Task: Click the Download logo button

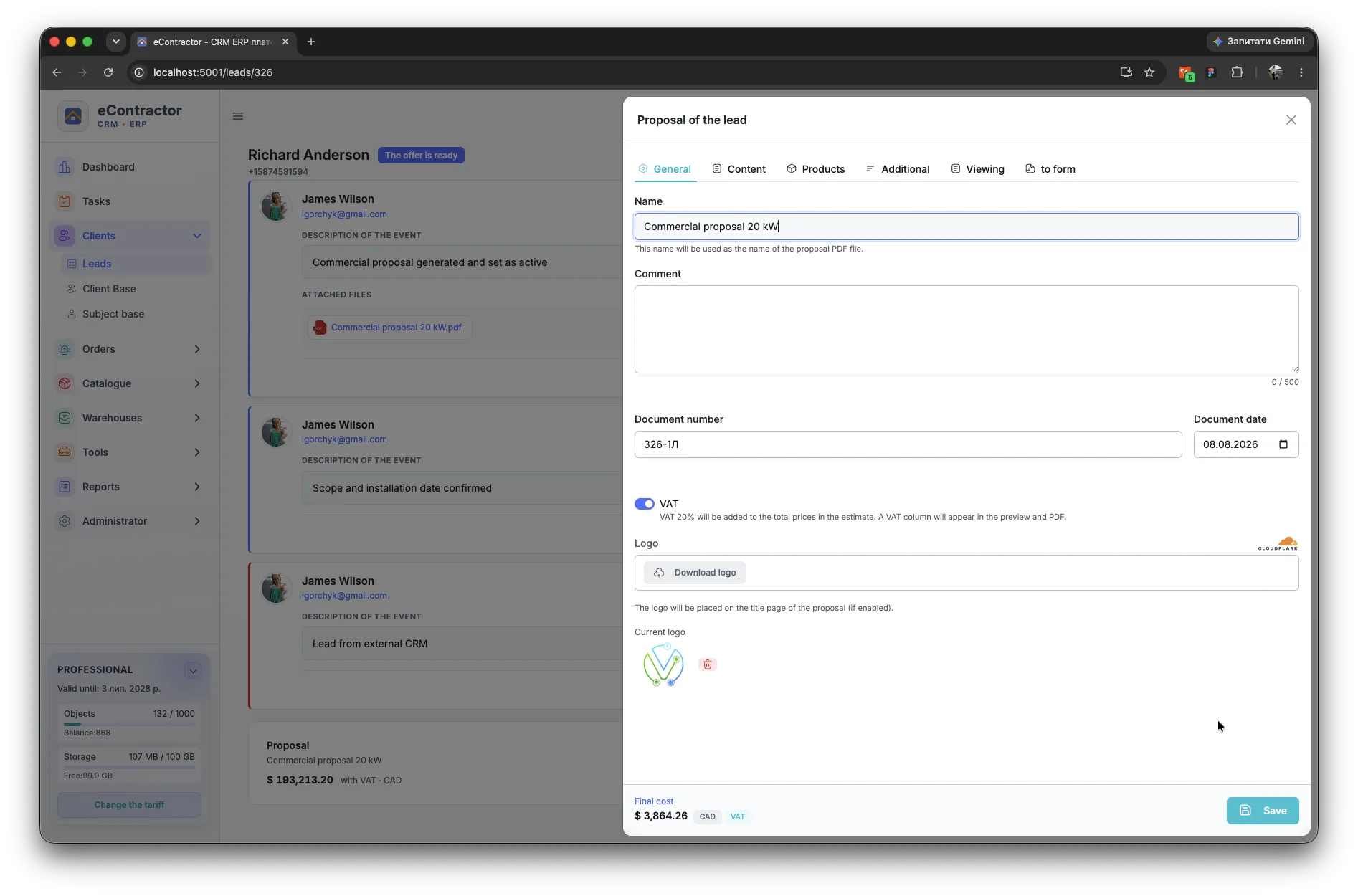Action: coord(695,573)
